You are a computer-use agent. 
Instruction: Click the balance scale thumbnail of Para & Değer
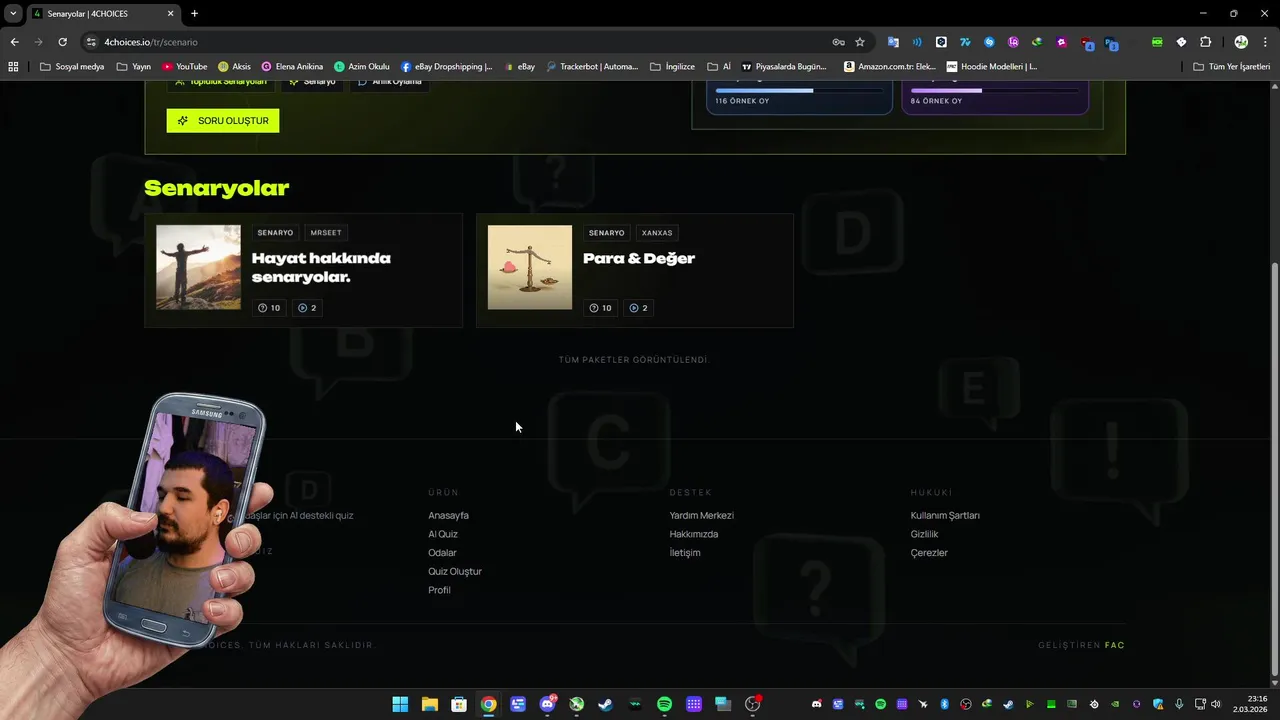point(530,267)
